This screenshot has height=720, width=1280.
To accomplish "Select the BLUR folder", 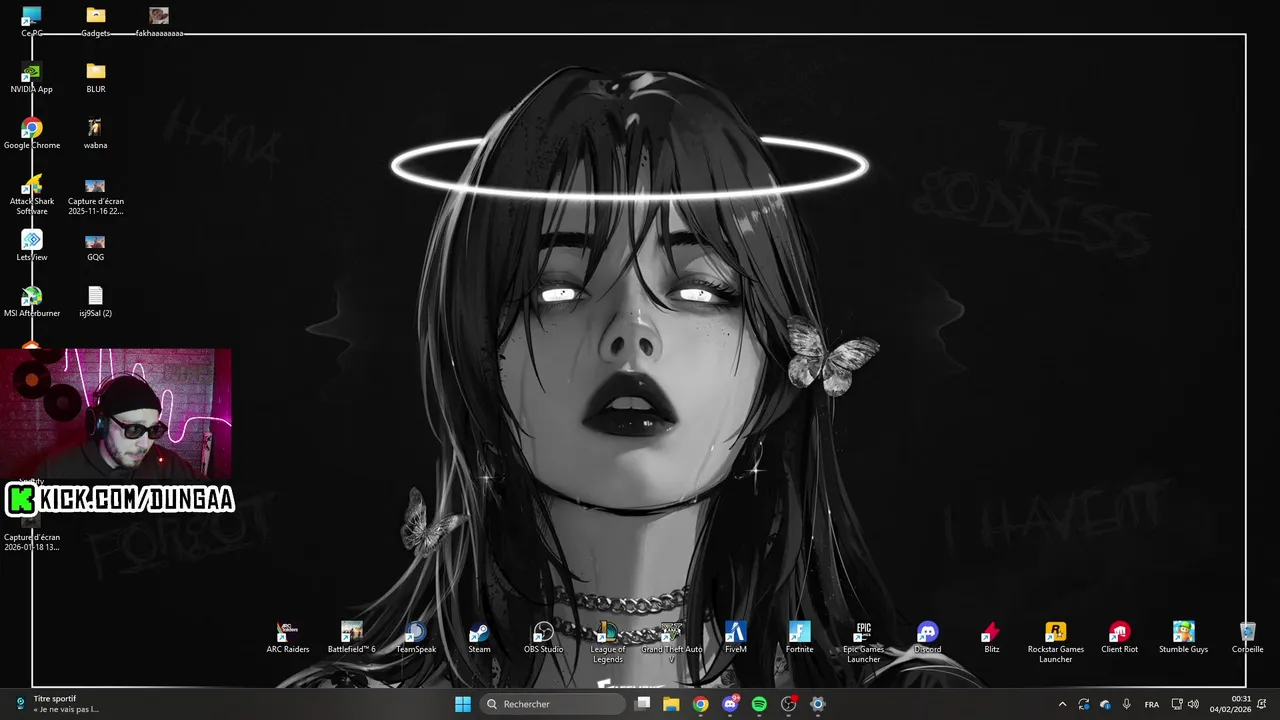I will [96, 78].
